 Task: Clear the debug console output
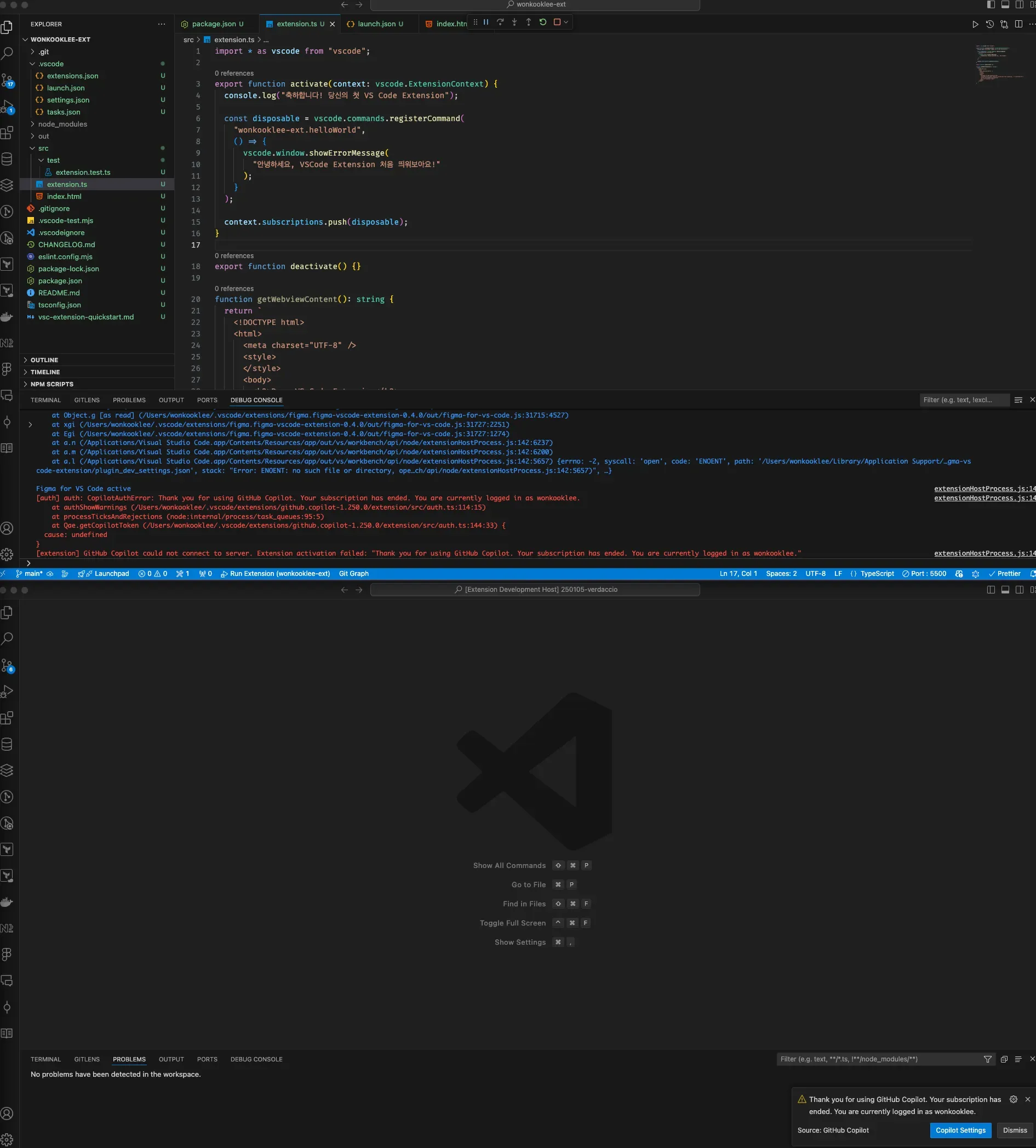pyautogui.click(x=1018, y=400)
